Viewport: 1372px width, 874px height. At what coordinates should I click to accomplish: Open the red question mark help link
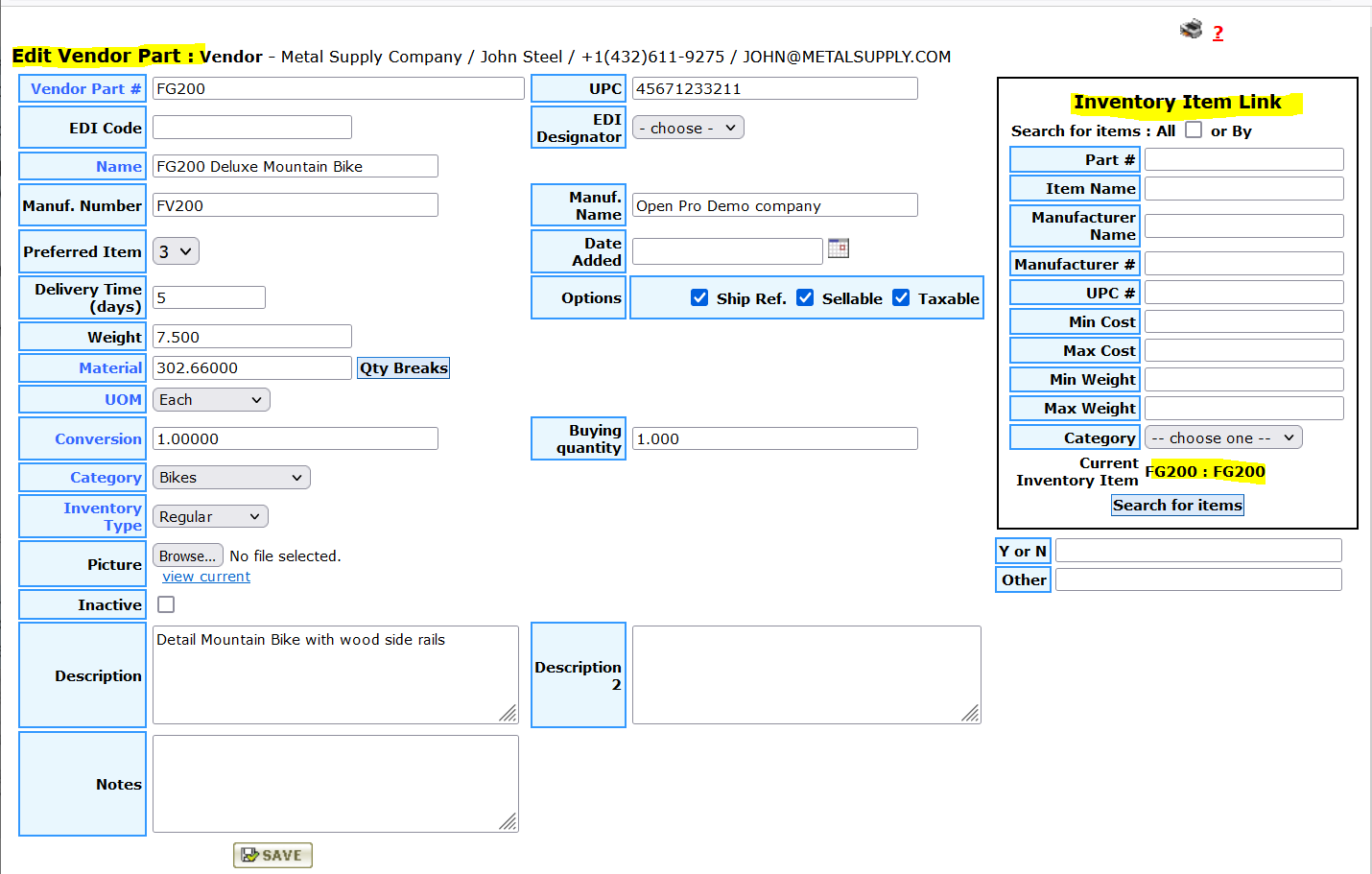click(1218, 33)
